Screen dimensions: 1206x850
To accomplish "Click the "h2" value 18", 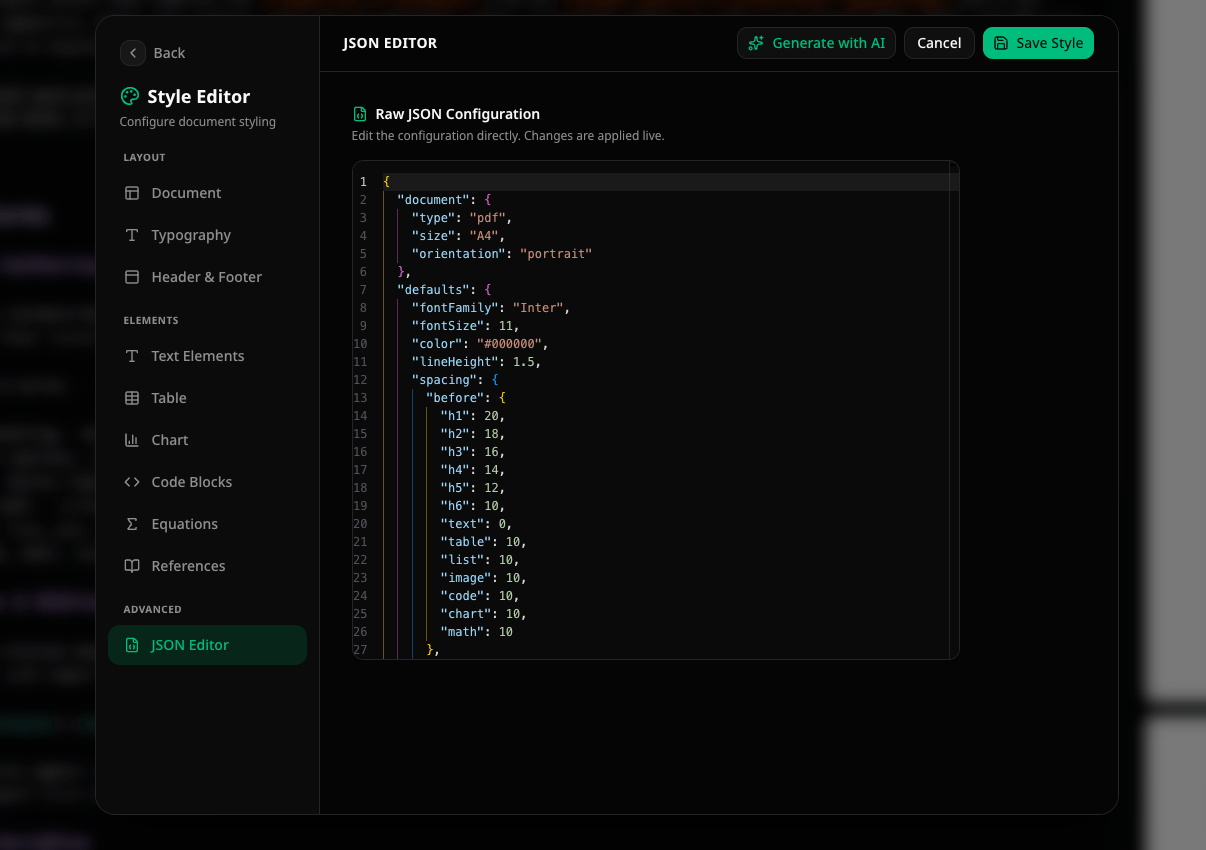I will tap(491, 434).
